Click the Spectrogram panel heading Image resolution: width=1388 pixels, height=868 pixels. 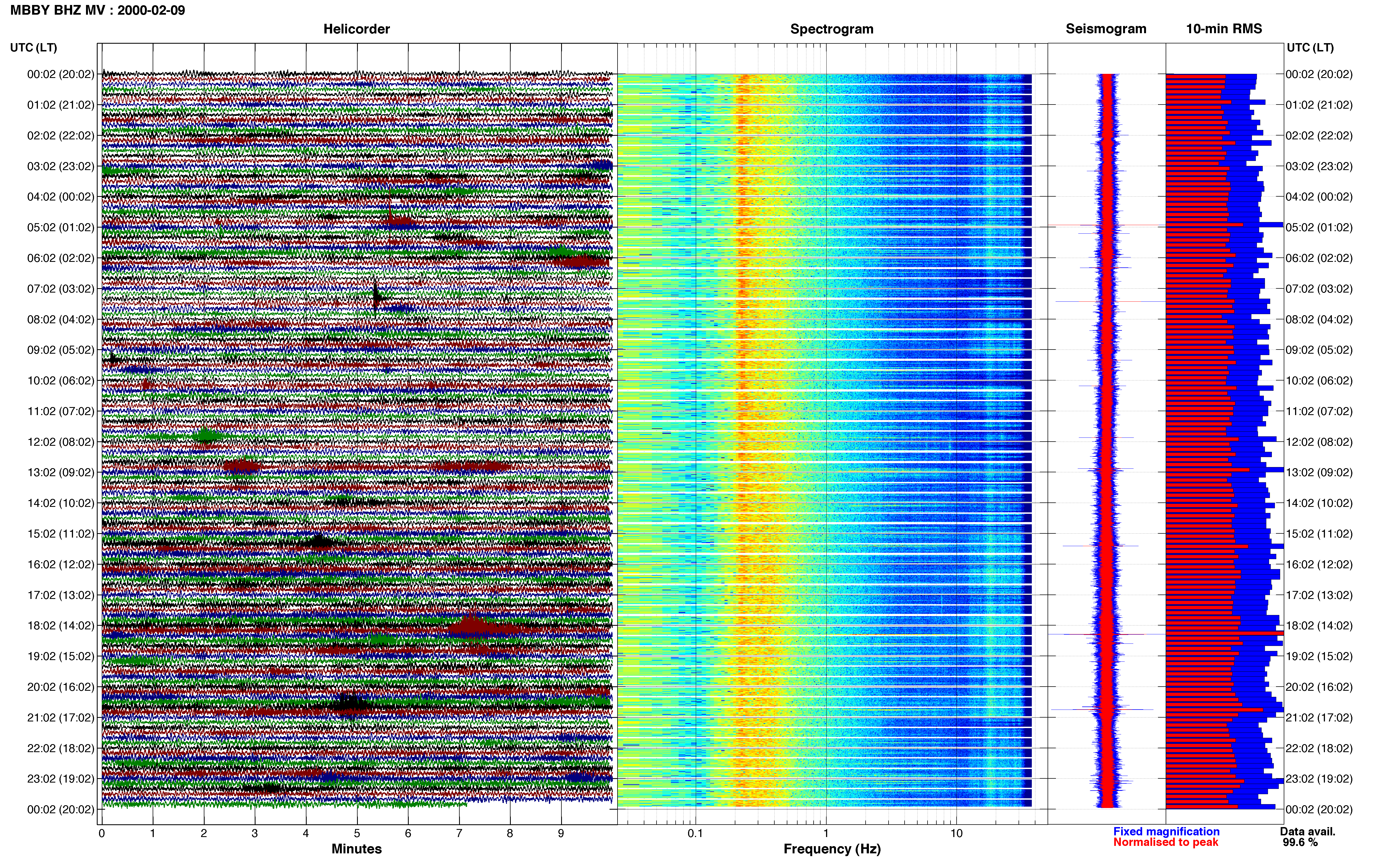(x=832, y=29)
